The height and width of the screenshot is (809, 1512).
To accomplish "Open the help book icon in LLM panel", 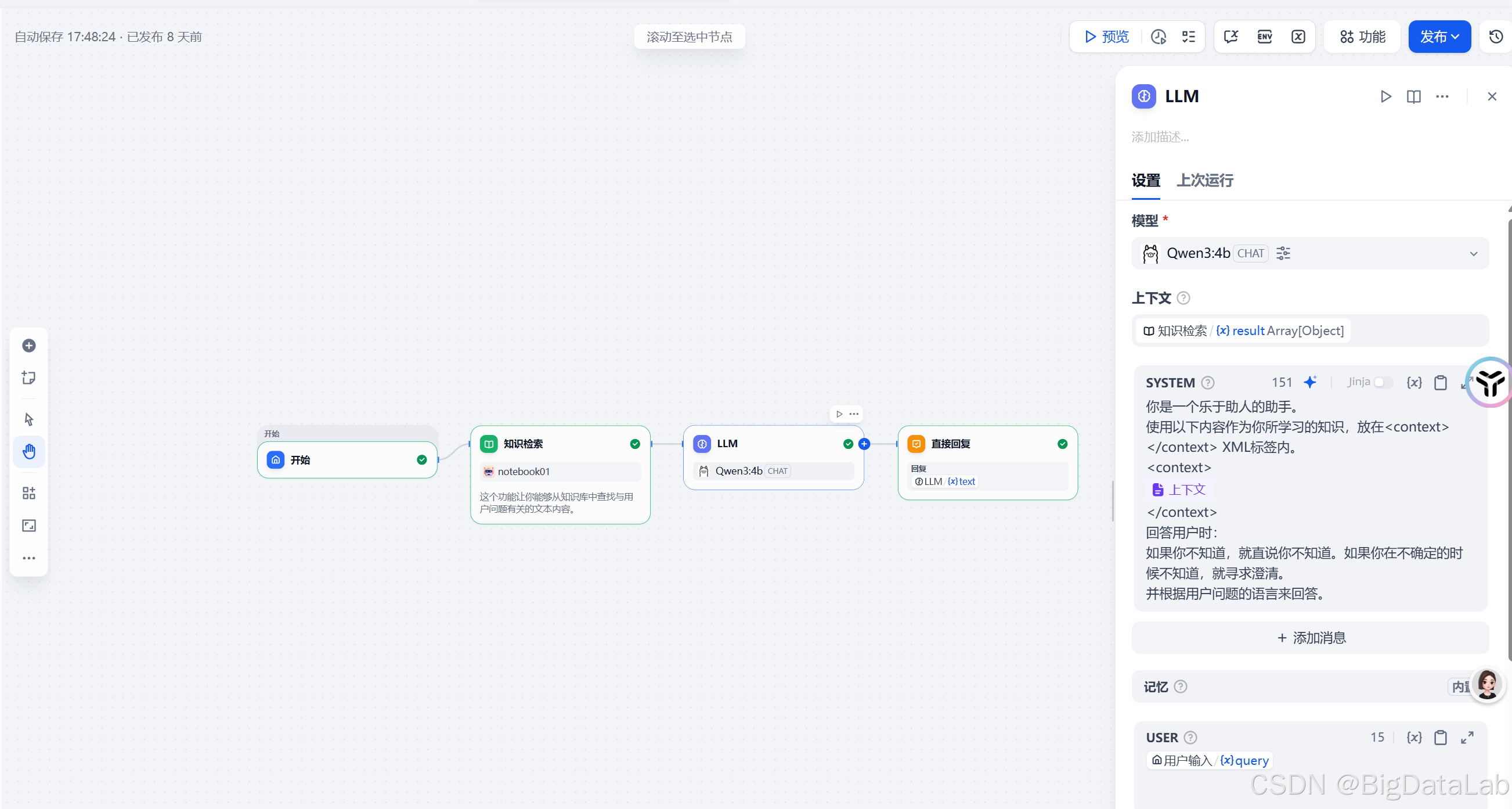I will pos(1413,96).
